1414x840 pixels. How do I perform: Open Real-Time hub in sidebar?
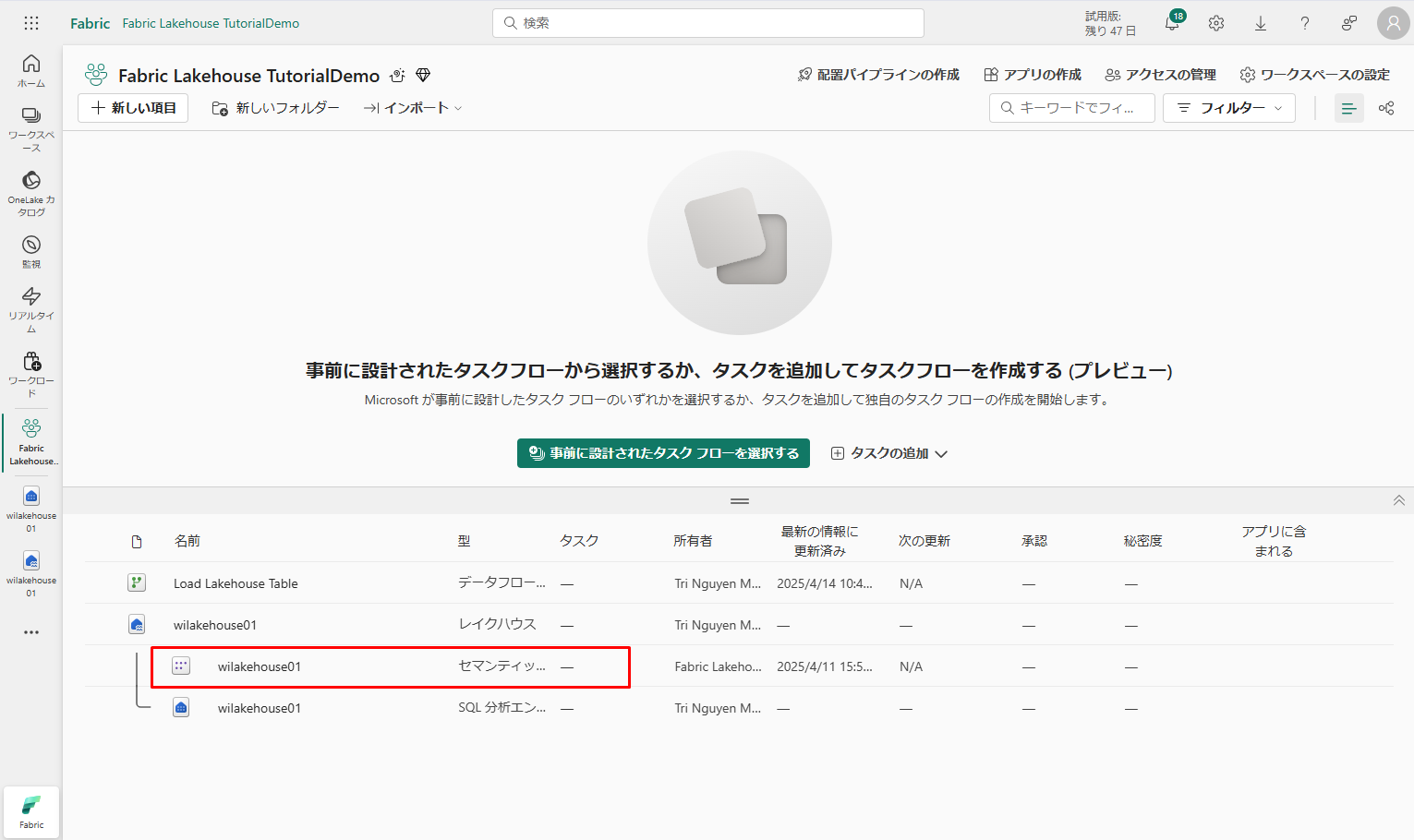click(31, 308)
